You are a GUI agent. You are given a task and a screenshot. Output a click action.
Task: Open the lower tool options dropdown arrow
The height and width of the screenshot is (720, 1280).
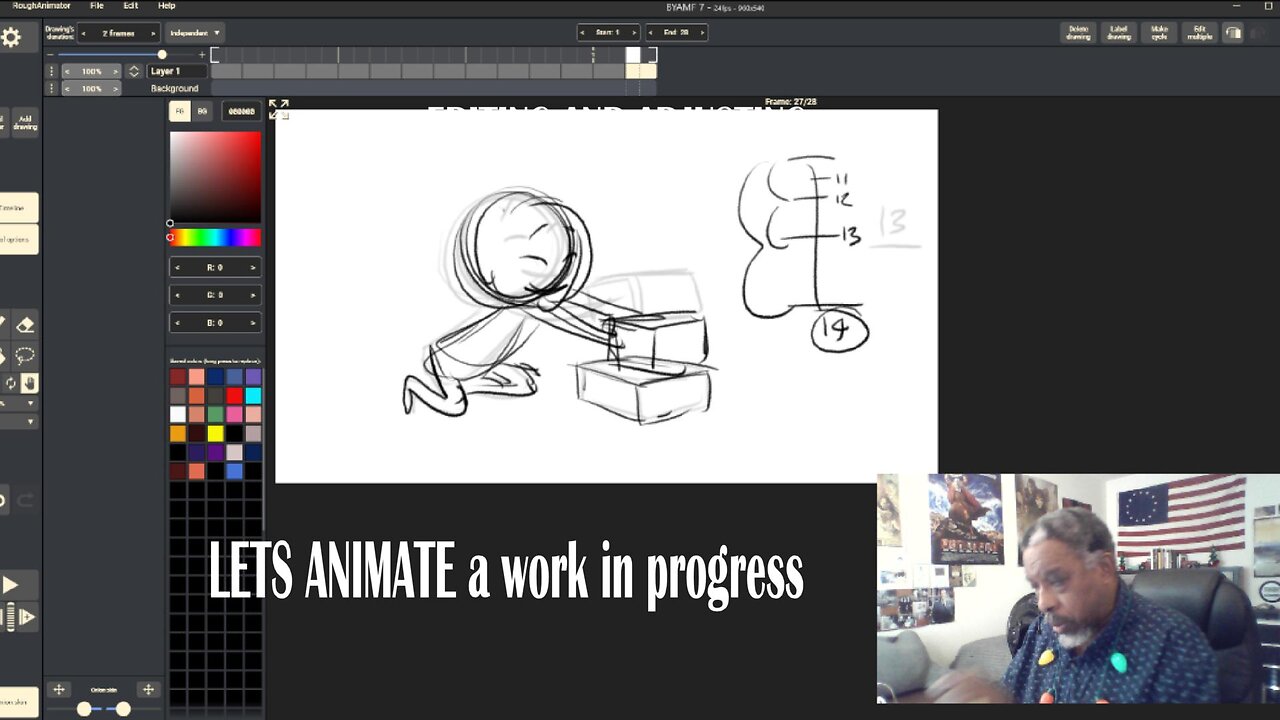(x=30, y=421)
